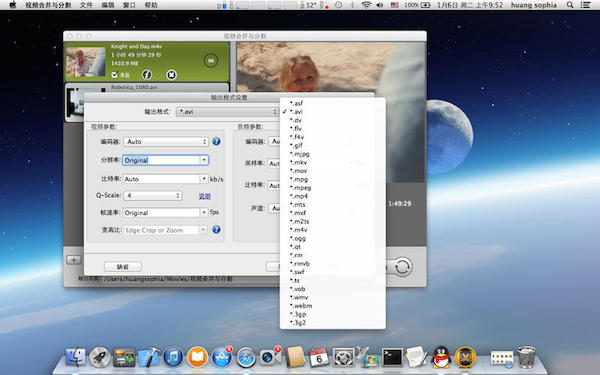Open the Q-Scale dropdown showing 4
The height and width of the screenshot is (375, 600).
point(153,196)
